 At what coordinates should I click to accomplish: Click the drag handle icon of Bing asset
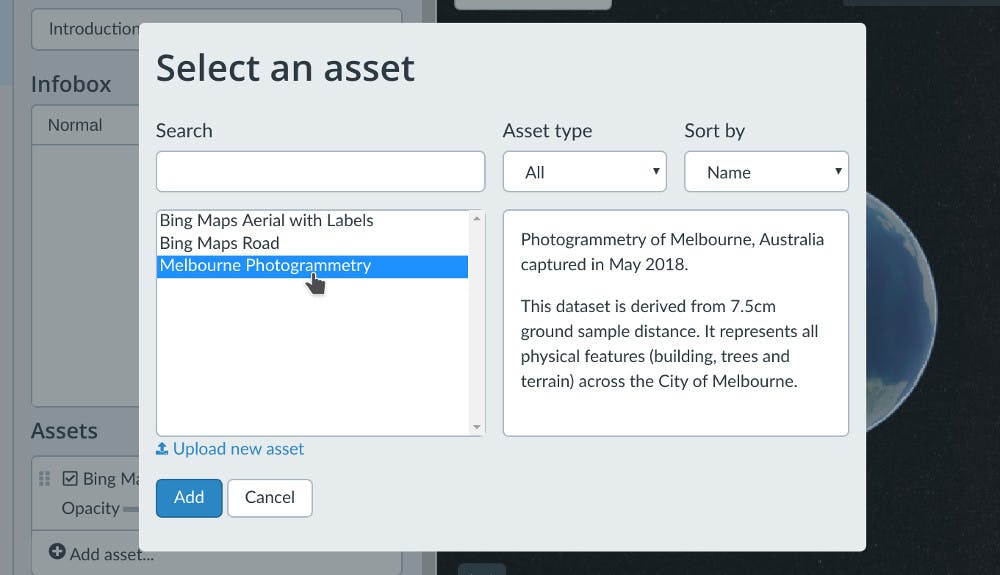tap(44, 479)
